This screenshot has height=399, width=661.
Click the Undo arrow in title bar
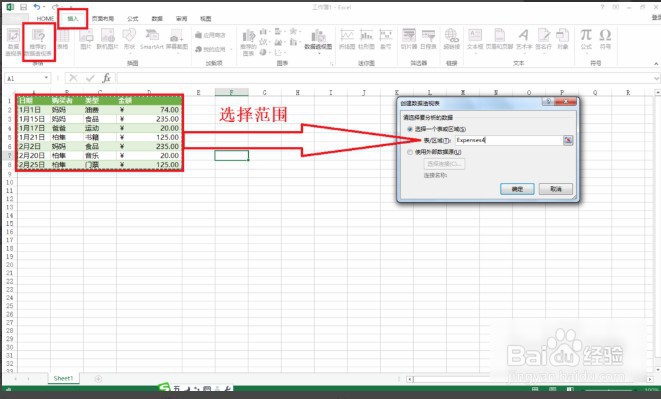coord(37,7)
